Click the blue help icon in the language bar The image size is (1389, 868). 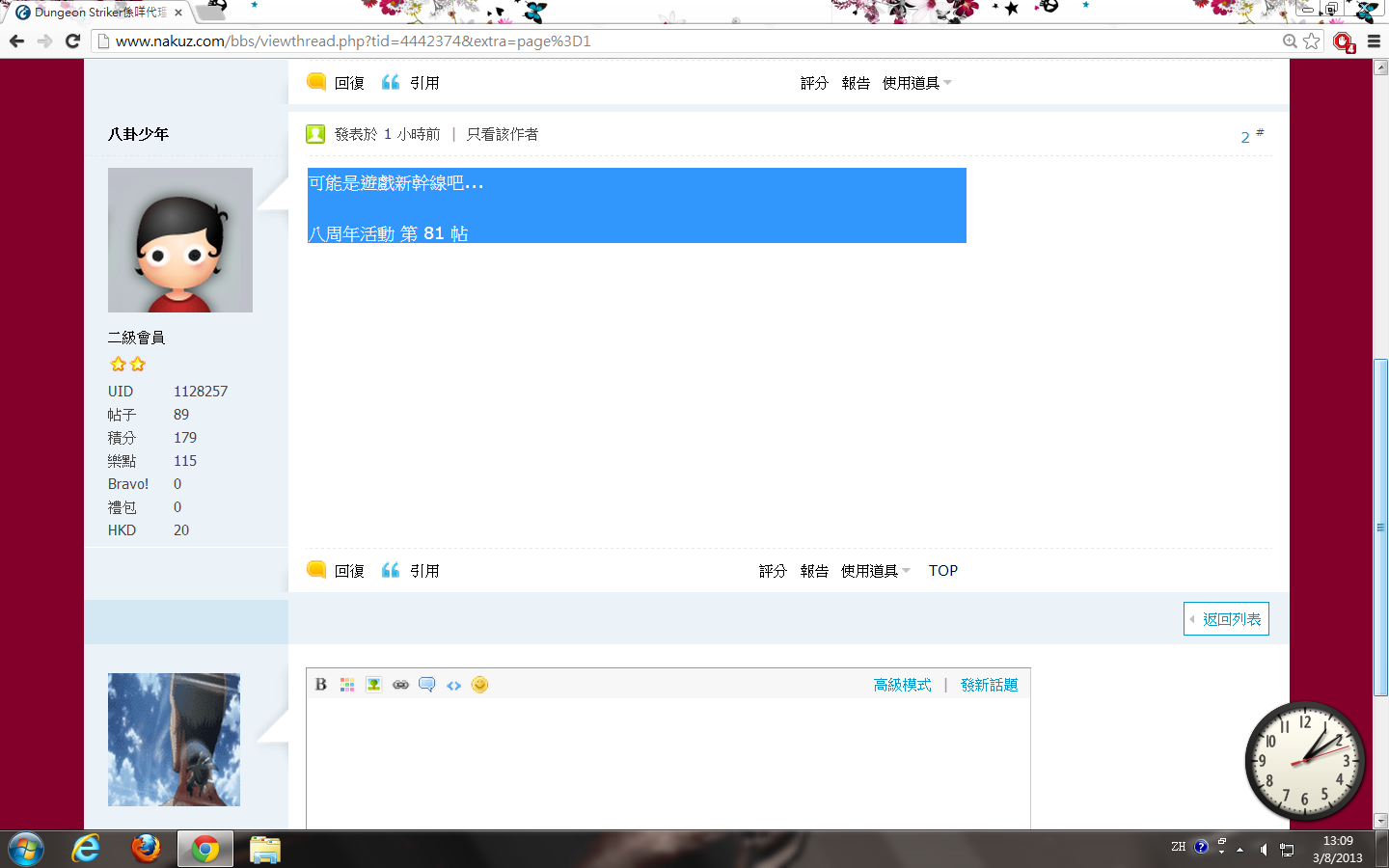[x=1201, y=847]
